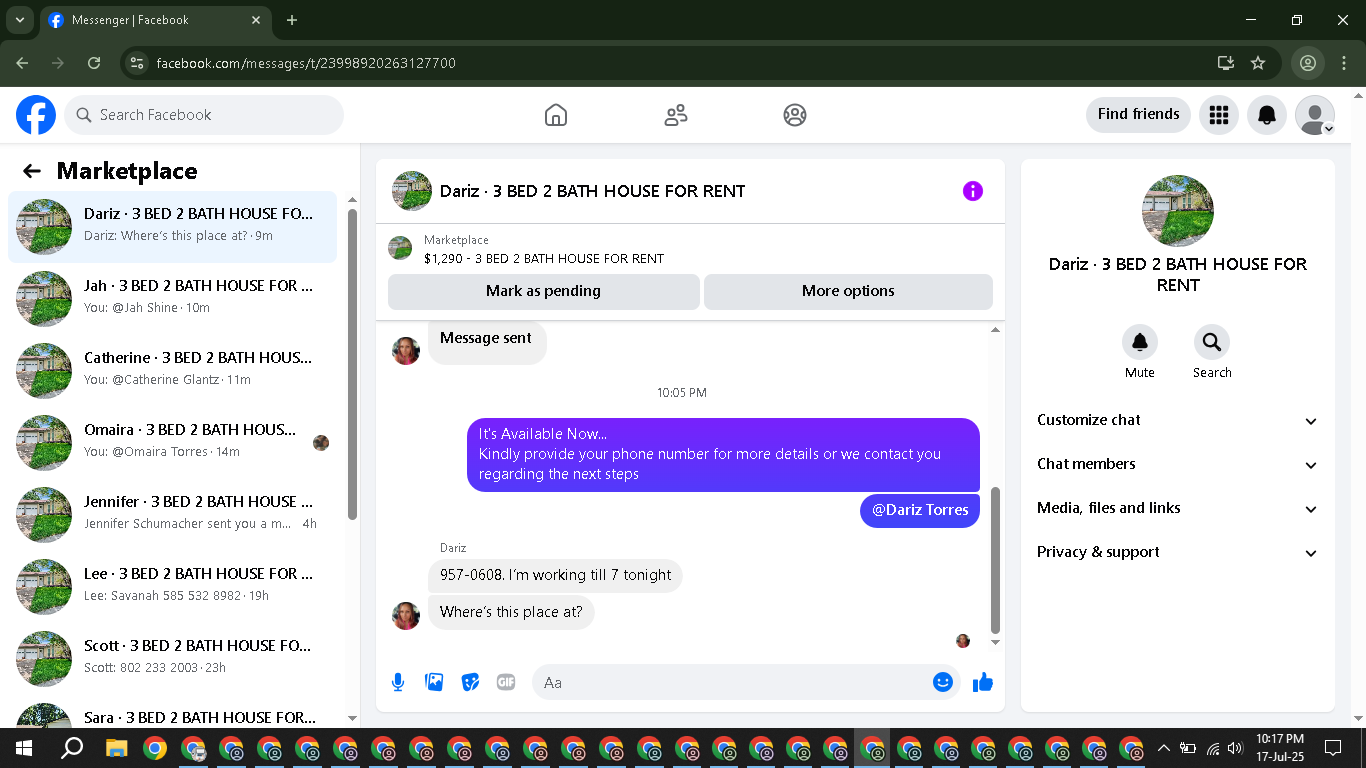Send a thumbs-up like

983,682
